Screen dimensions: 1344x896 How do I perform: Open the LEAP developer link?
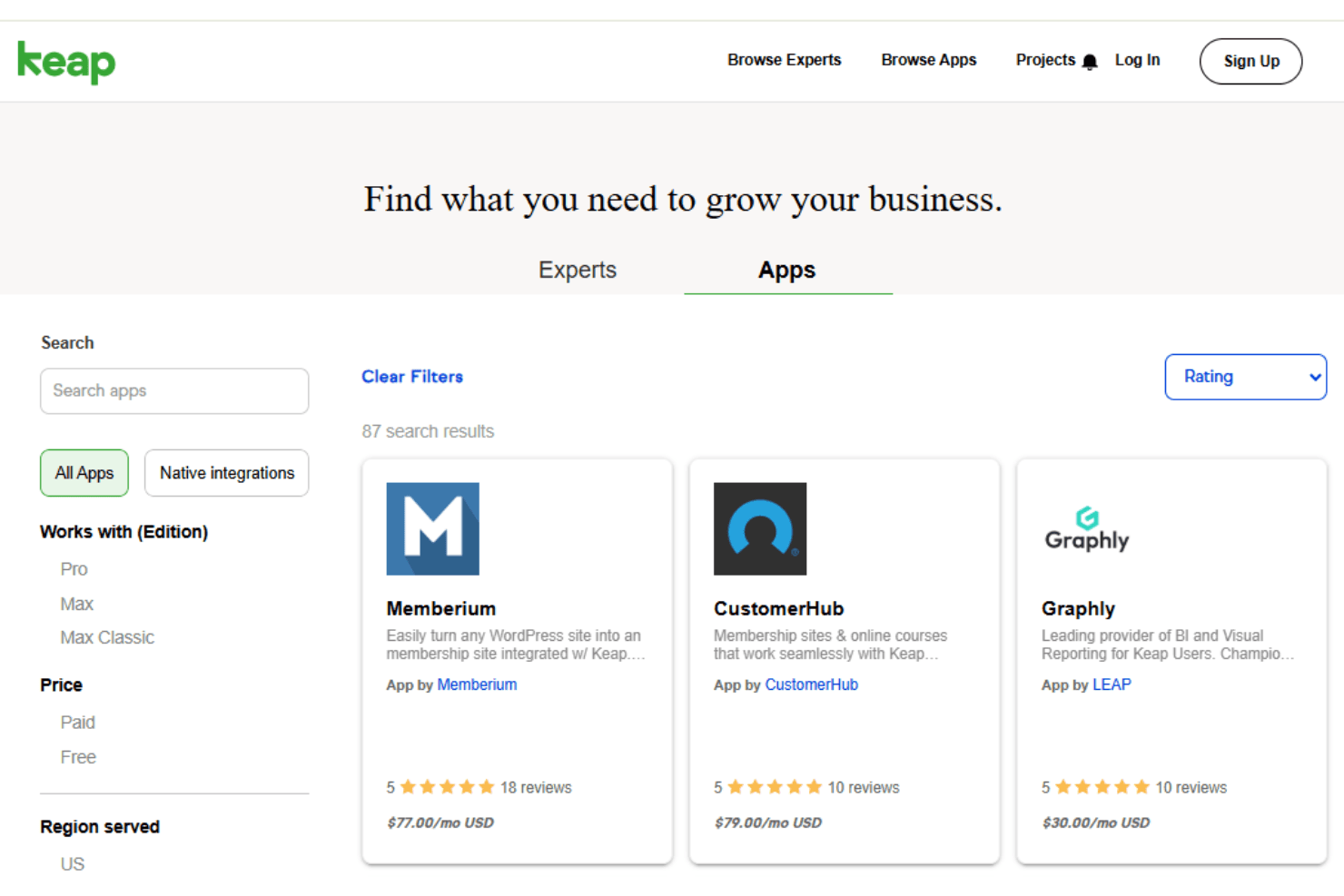pyautogui.click(x=1112, y=684)
